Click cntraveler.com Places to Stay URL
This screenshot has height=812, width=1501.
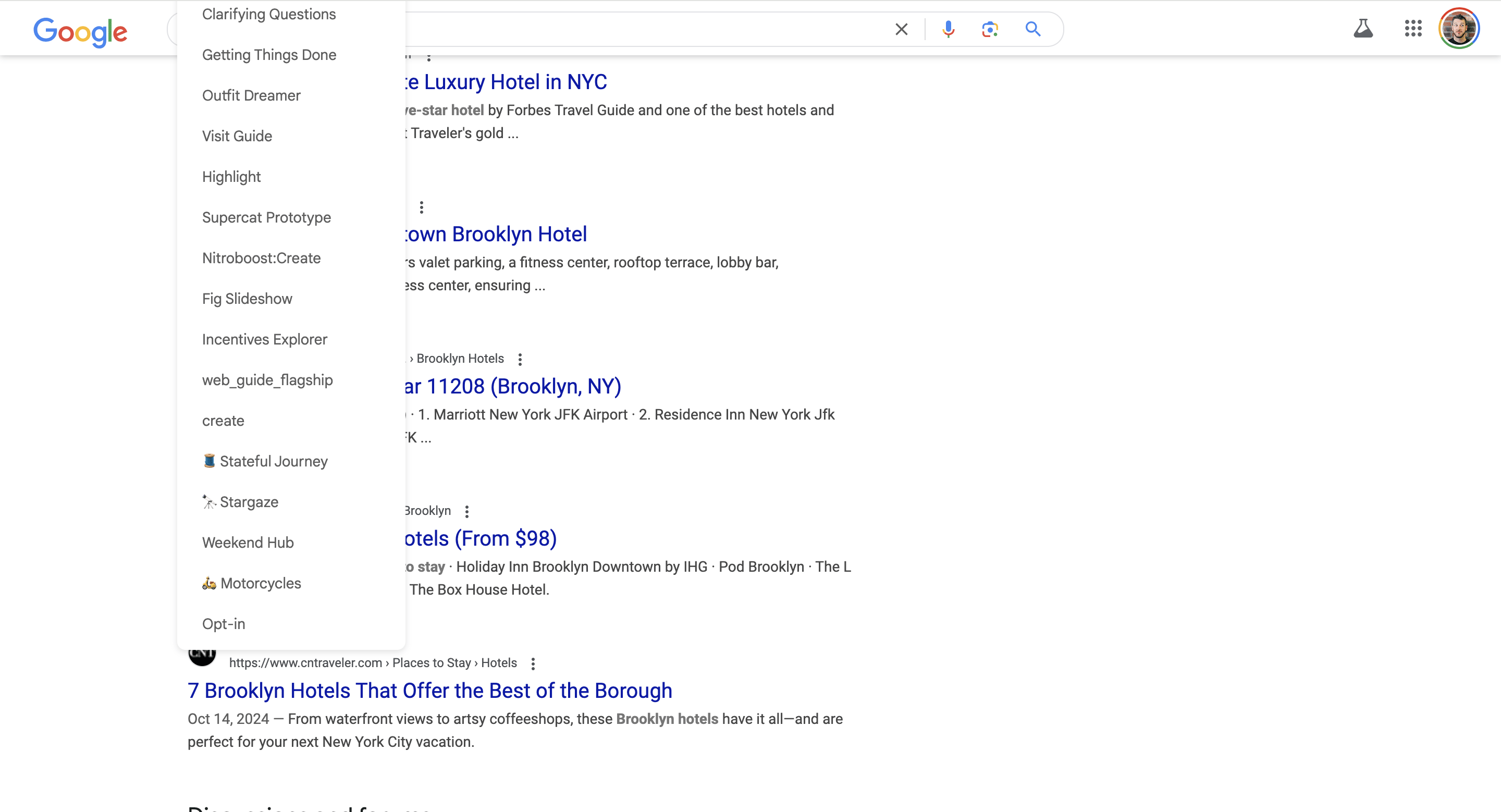pyautogui.click(x=373, y=663)
